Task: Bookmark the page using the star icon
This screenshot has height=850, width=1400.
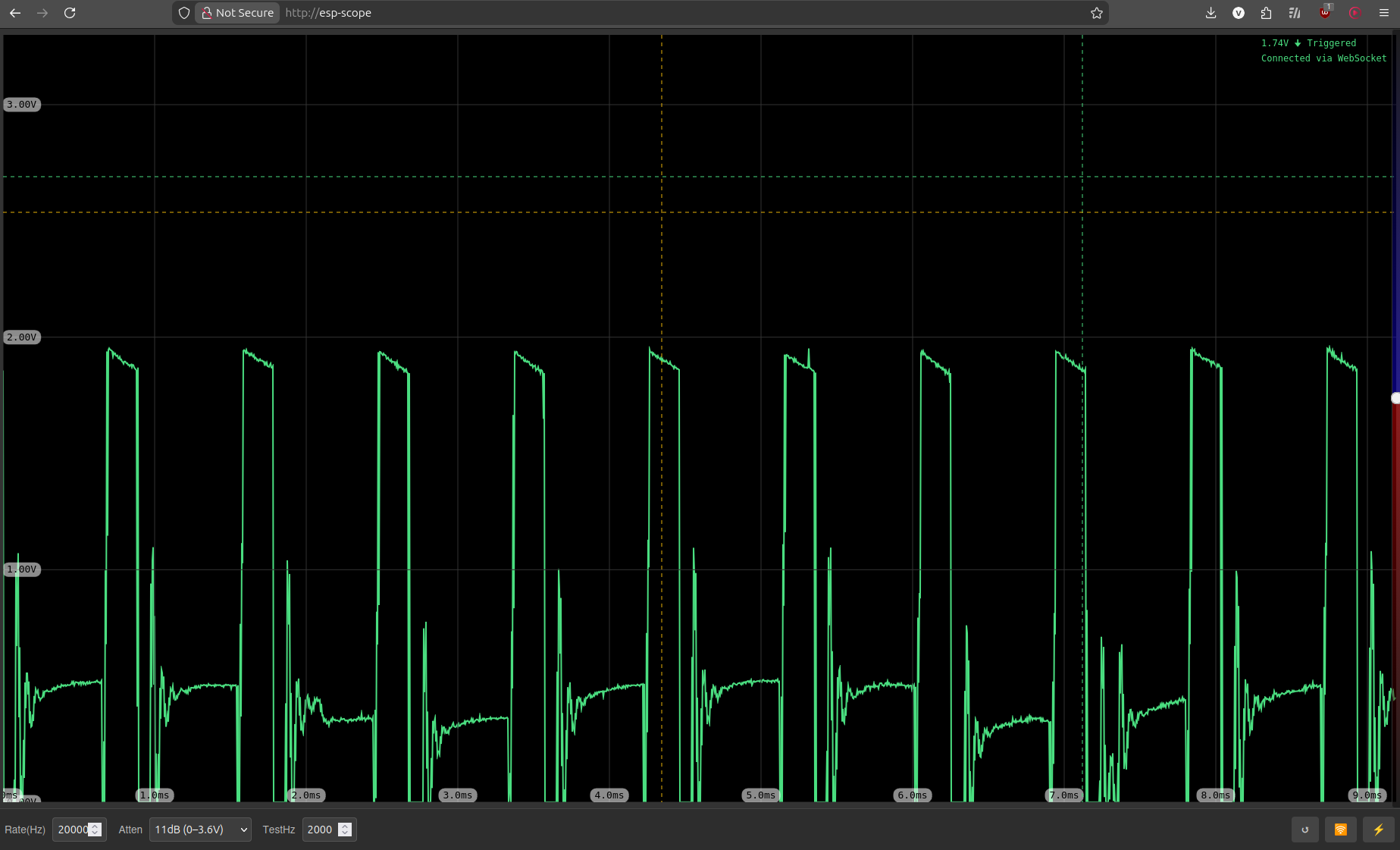Action: [1096, 13]
